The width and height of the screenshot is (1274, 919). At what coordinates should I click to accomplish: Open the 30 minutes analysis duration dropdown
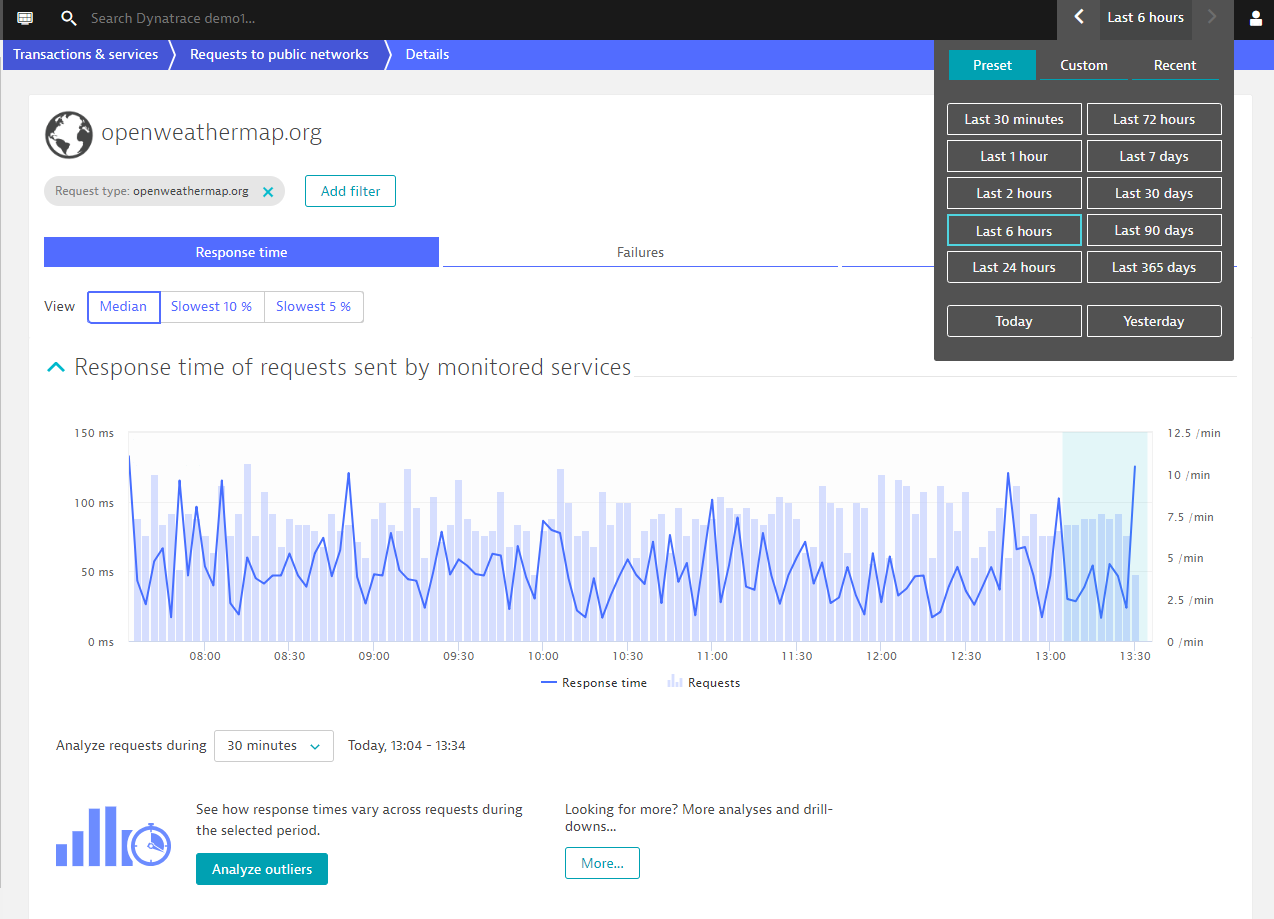click(x=274, y=746)
